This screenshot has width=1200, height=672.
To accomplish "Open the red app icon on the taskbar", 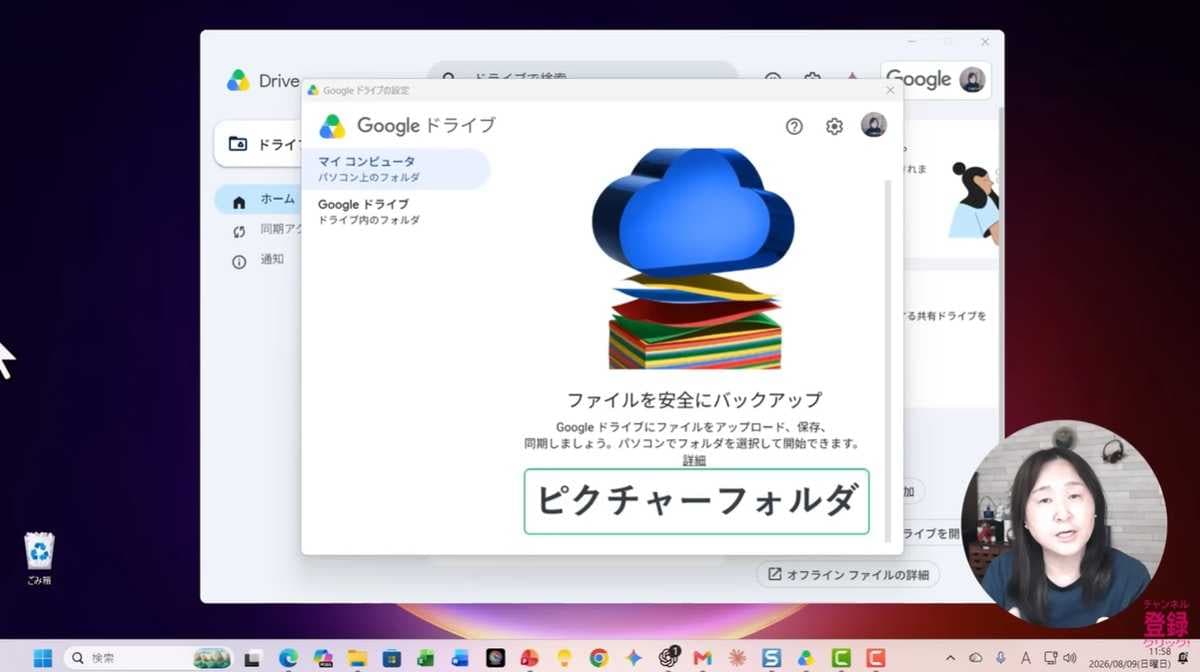I will pos(530,658).
